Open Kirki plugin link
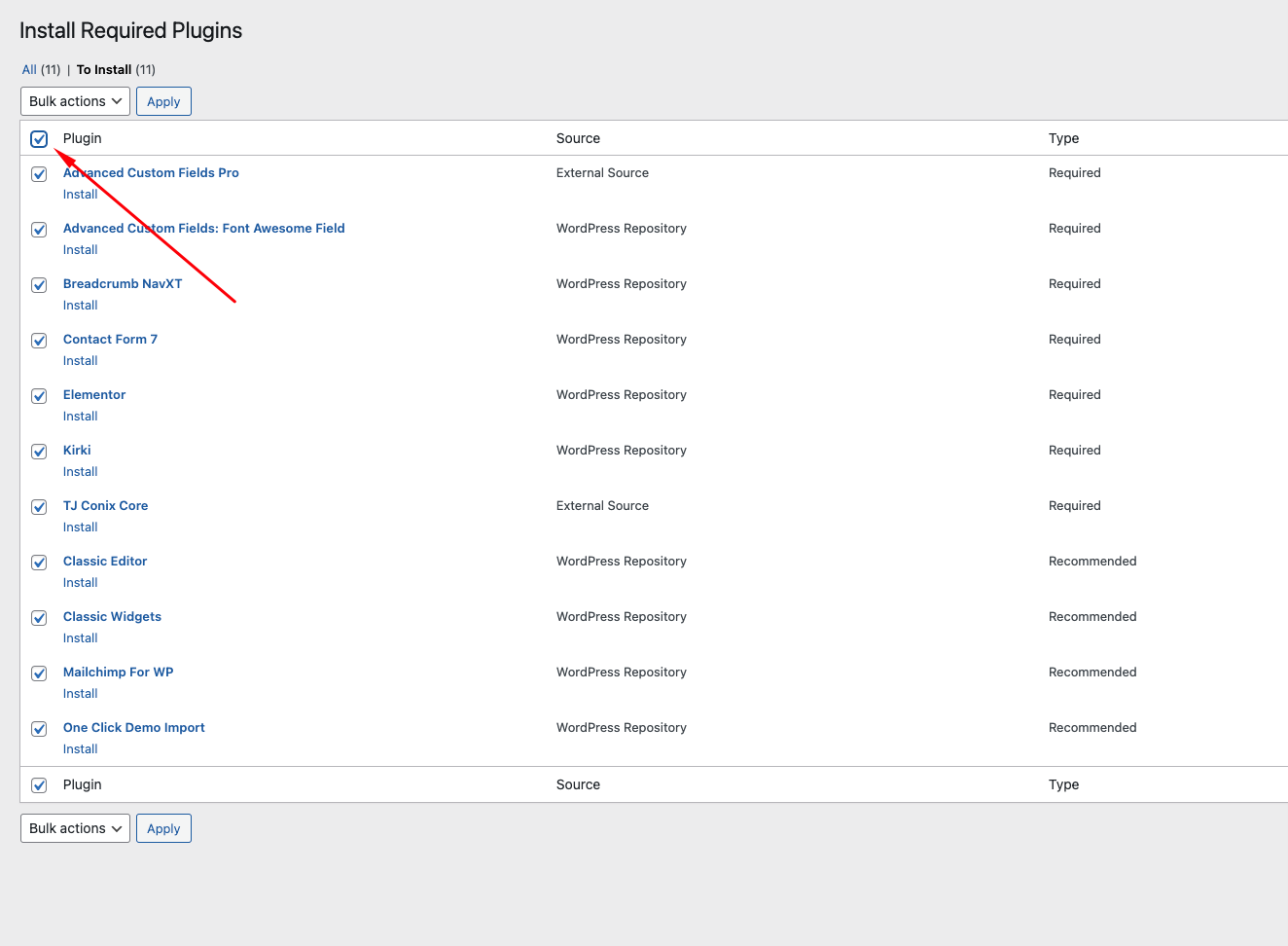This screenshot has width=1288, height=946. click(77, 450)
